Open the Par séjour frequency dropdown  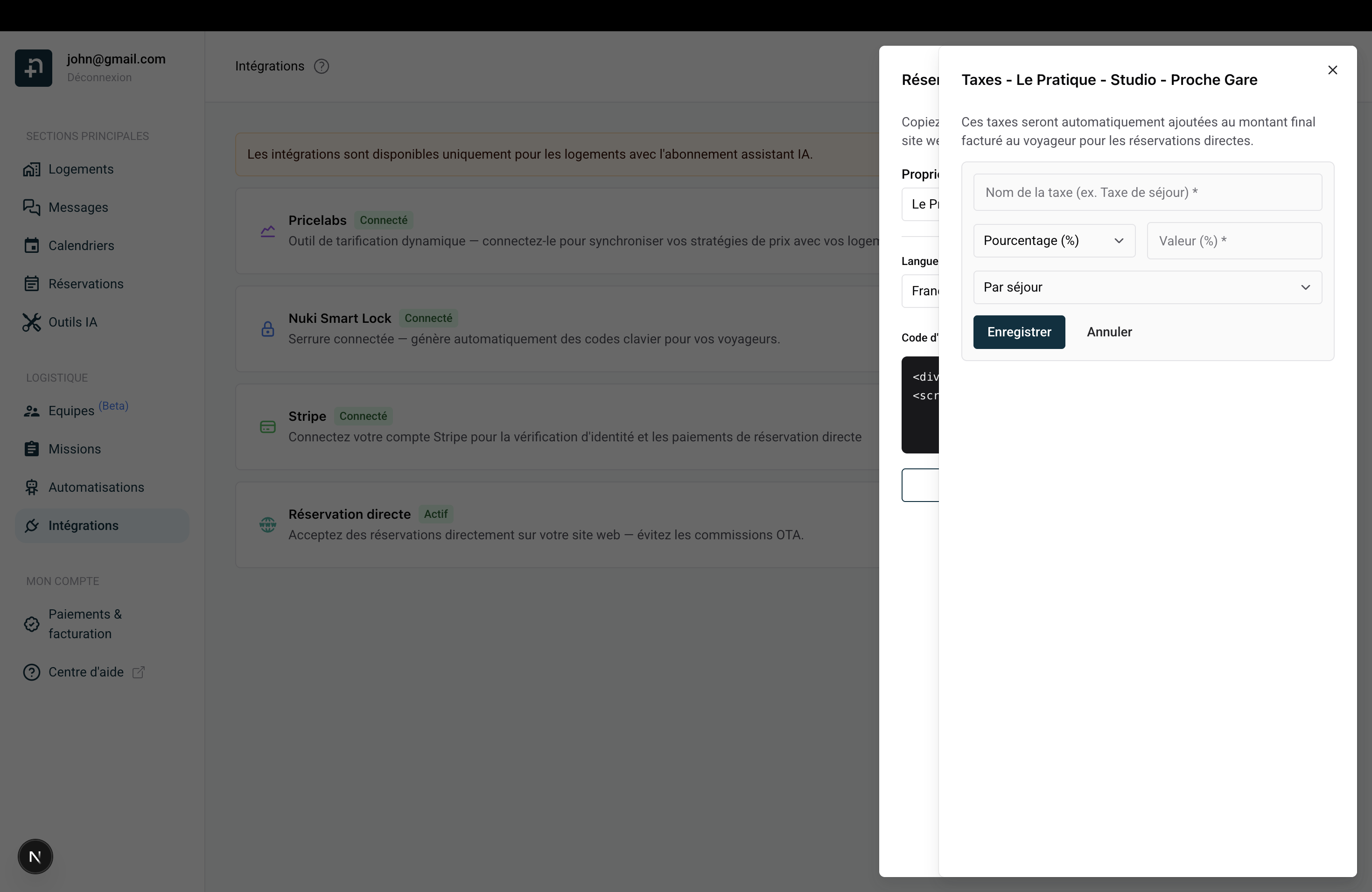1147,287
